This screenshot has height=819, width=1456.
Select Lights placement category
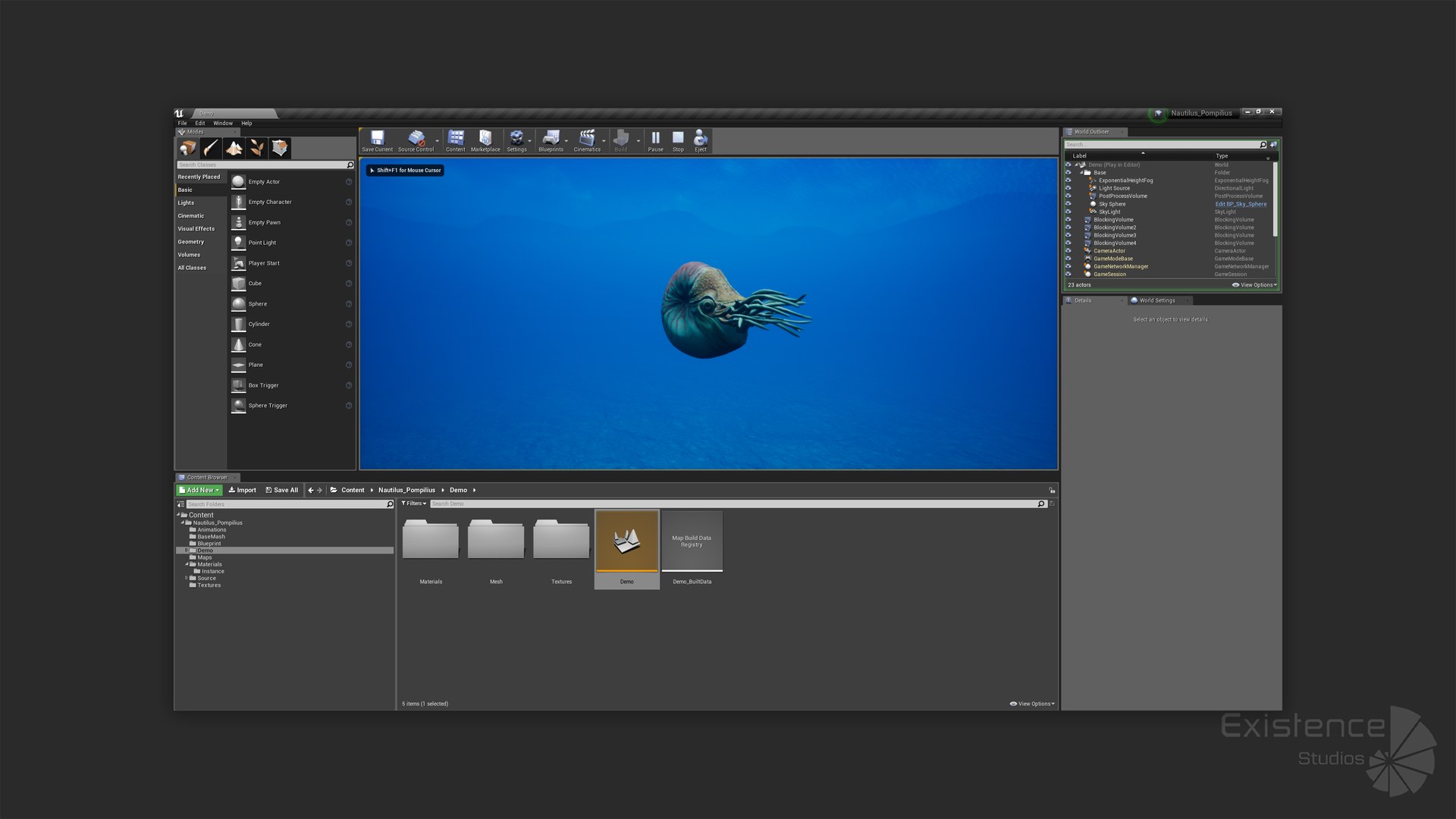186,203
